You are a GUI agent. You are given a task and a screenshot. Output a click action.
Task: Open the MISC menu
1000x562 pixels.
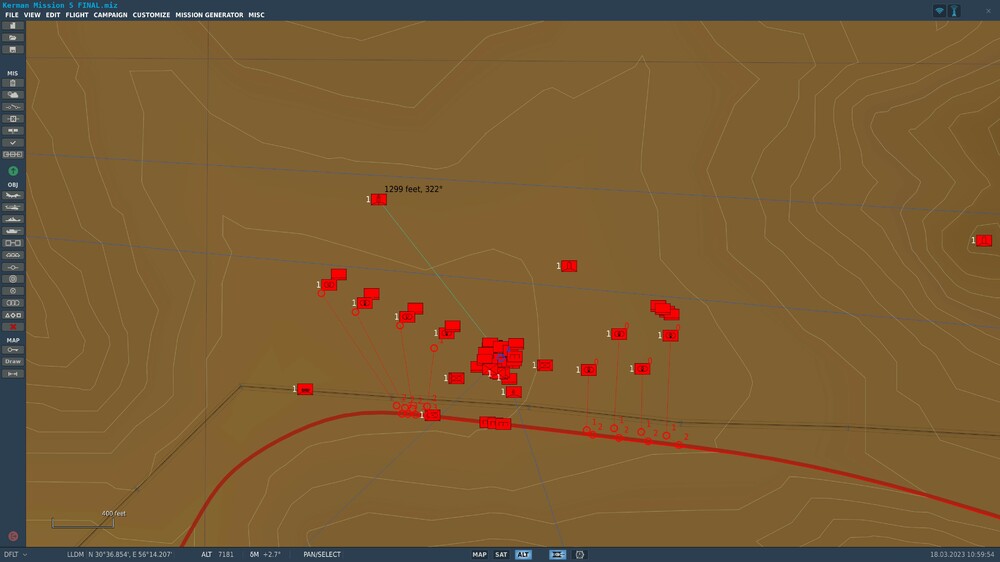(256, 15)
